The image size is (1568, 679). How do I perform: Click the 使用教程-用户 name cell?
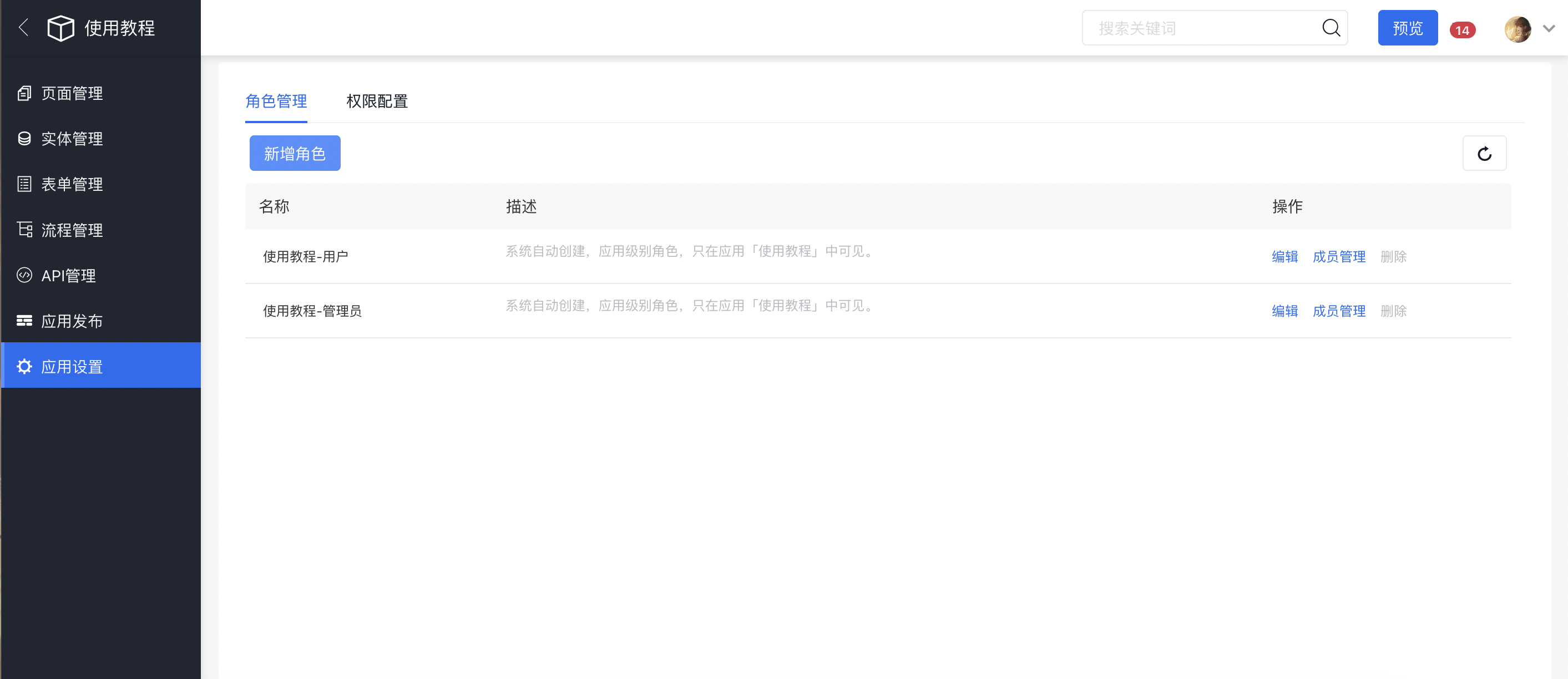pos(306,257)
